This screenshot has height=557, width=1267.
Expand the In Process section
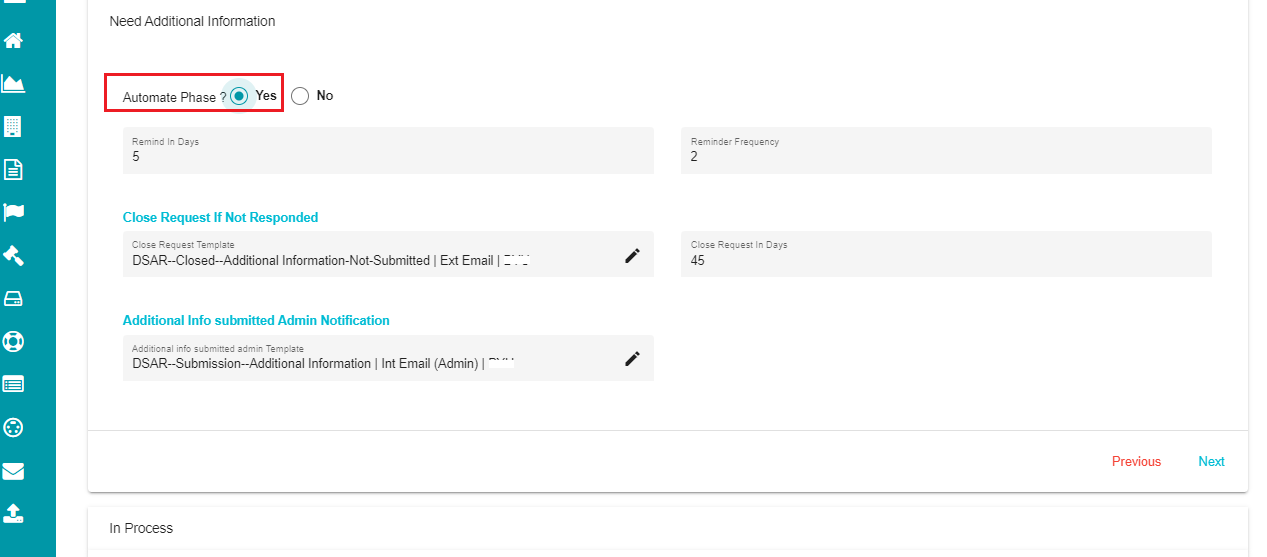click(x=668, y=528)
